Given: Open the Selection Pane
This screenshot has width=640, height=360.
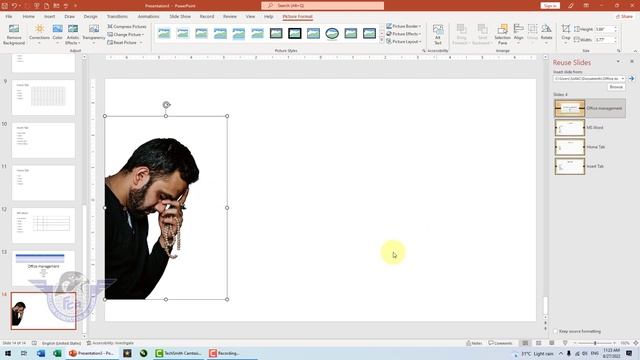Looking at the screenshot, I should [x=502, y=34].
